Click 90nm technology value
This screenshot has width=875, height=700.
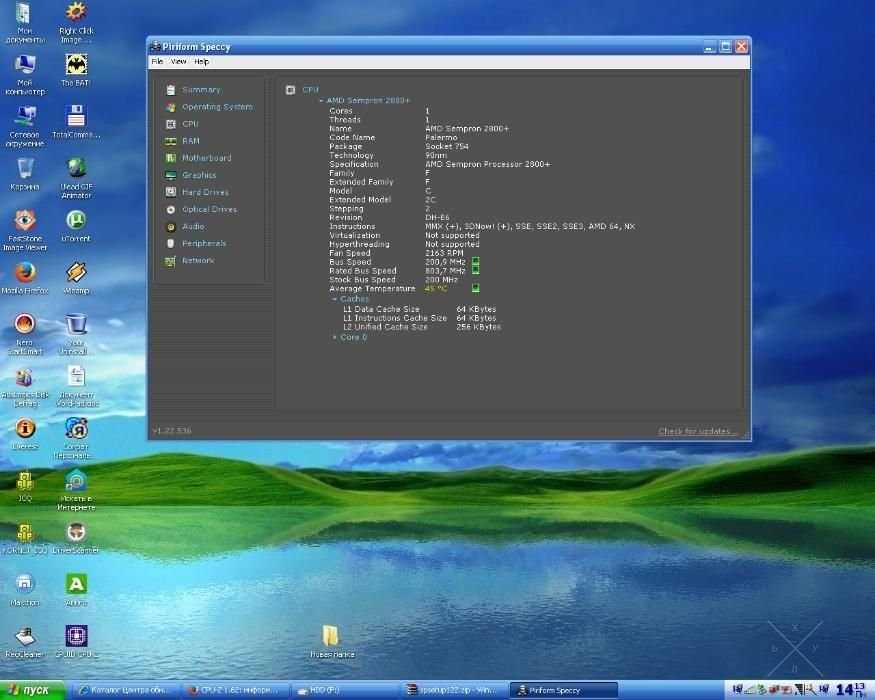coord(436,155)
